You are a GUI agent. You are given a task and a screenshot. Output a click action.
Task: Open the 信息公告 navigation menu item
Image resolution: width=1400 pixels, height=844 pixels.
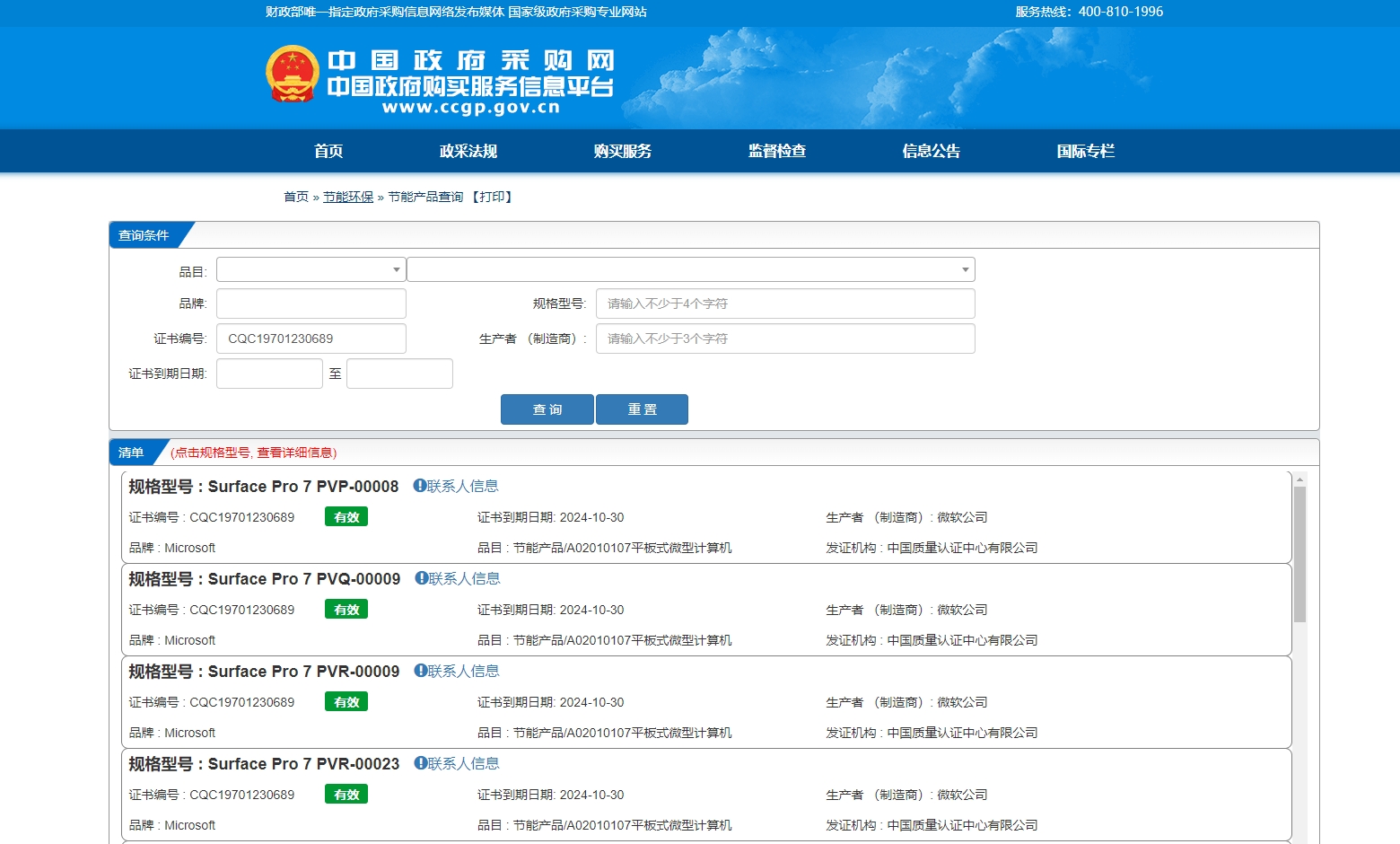(x=932, y=151)
